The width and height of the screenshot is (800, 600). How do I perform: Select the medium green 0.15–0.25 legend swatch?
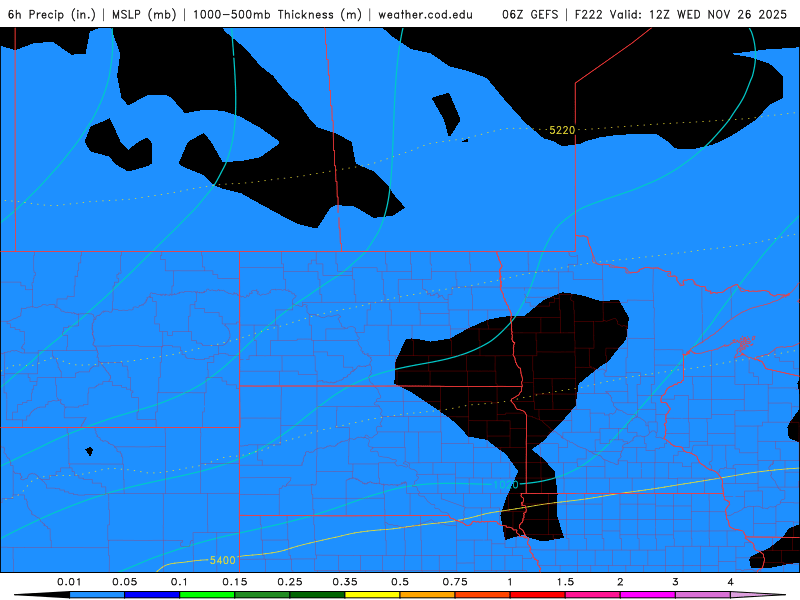click(262, 595)
